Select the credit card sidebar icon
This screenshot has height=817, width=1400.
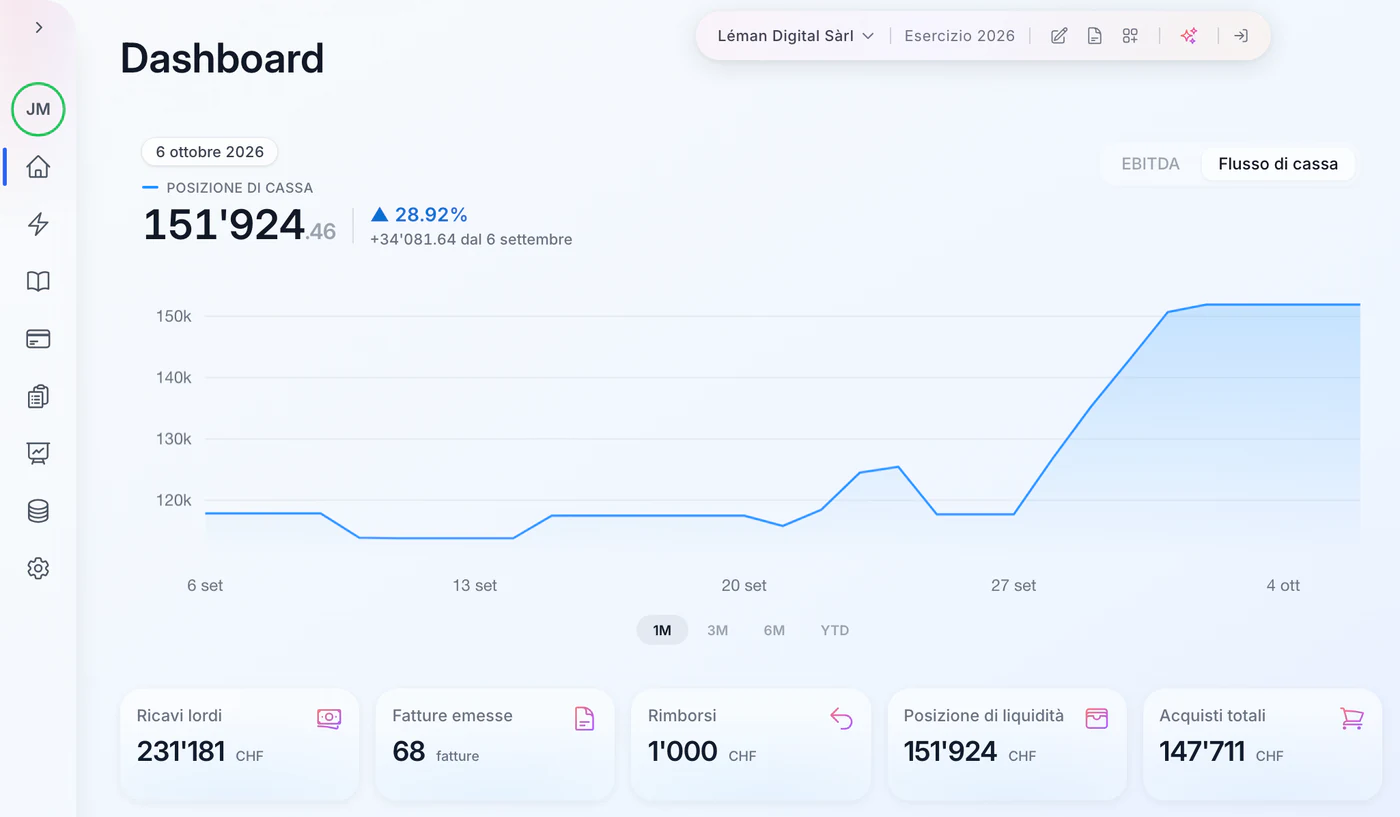click(x=38, y=339)
